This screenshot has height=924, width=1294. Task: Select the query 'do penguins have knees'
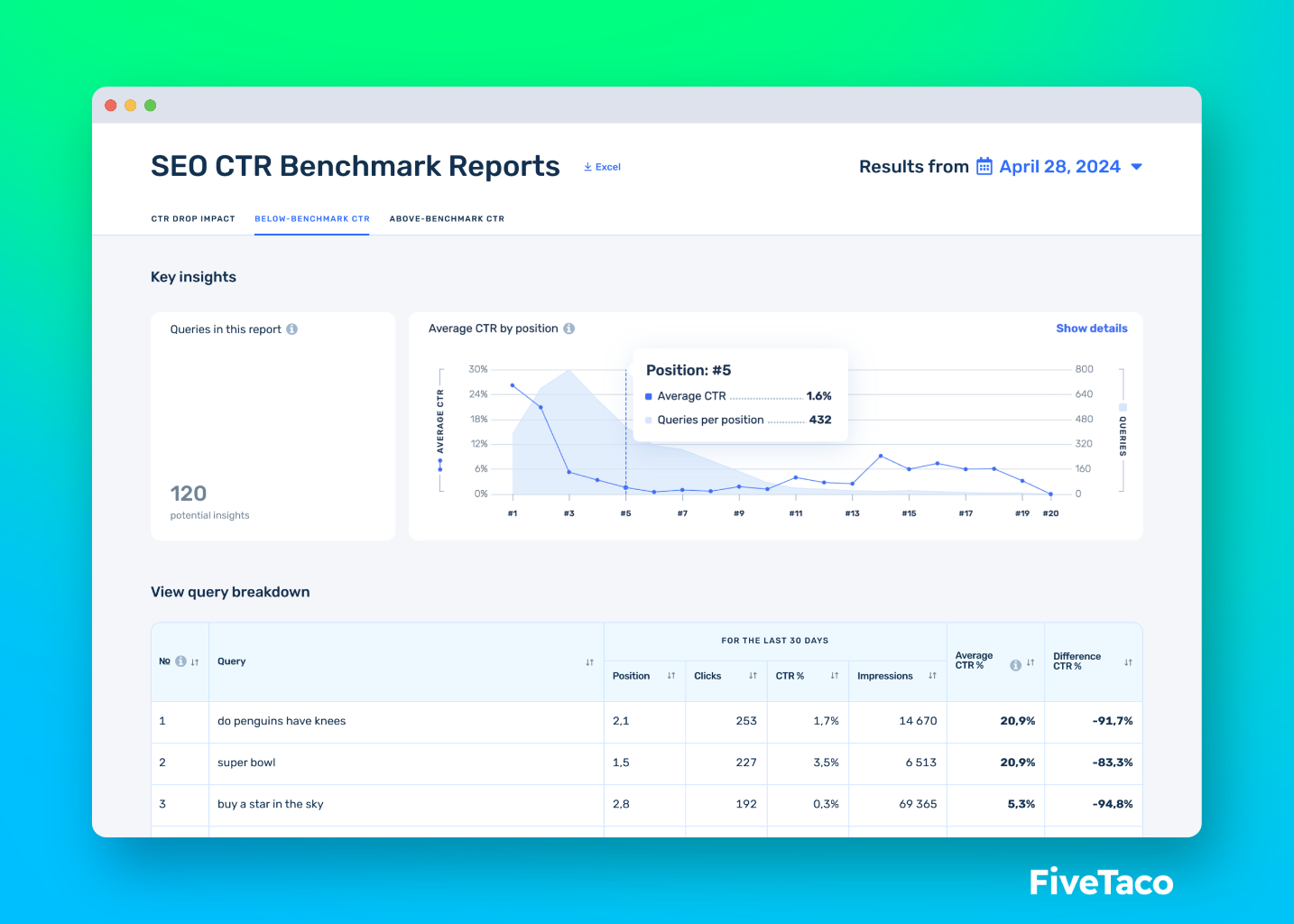tap(282, 721)
